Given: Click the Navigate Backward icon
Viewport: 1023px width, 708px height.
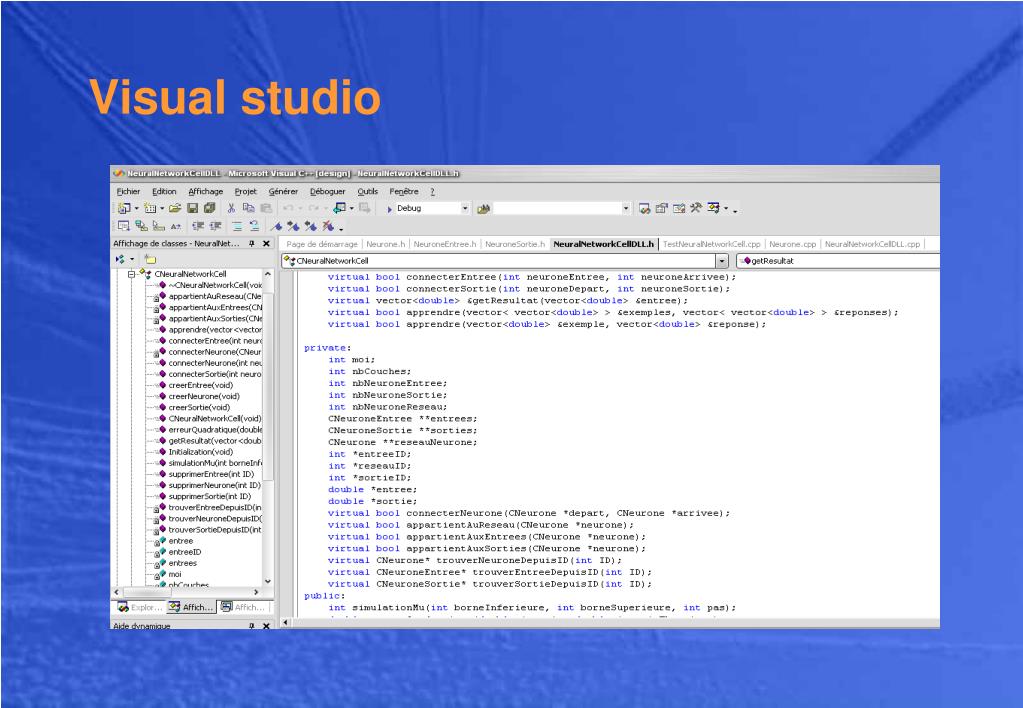Looking at the screenshot, I should click(x=340, y=208).
